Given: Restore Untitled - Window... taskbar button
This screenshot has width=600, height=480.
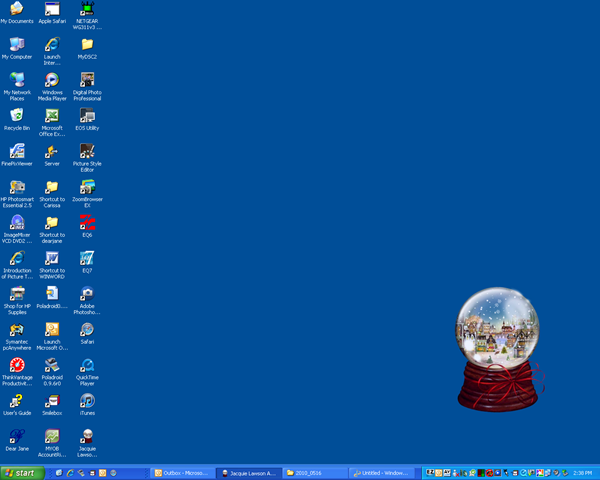Looking at the screenshot, I should pos(382,473).
